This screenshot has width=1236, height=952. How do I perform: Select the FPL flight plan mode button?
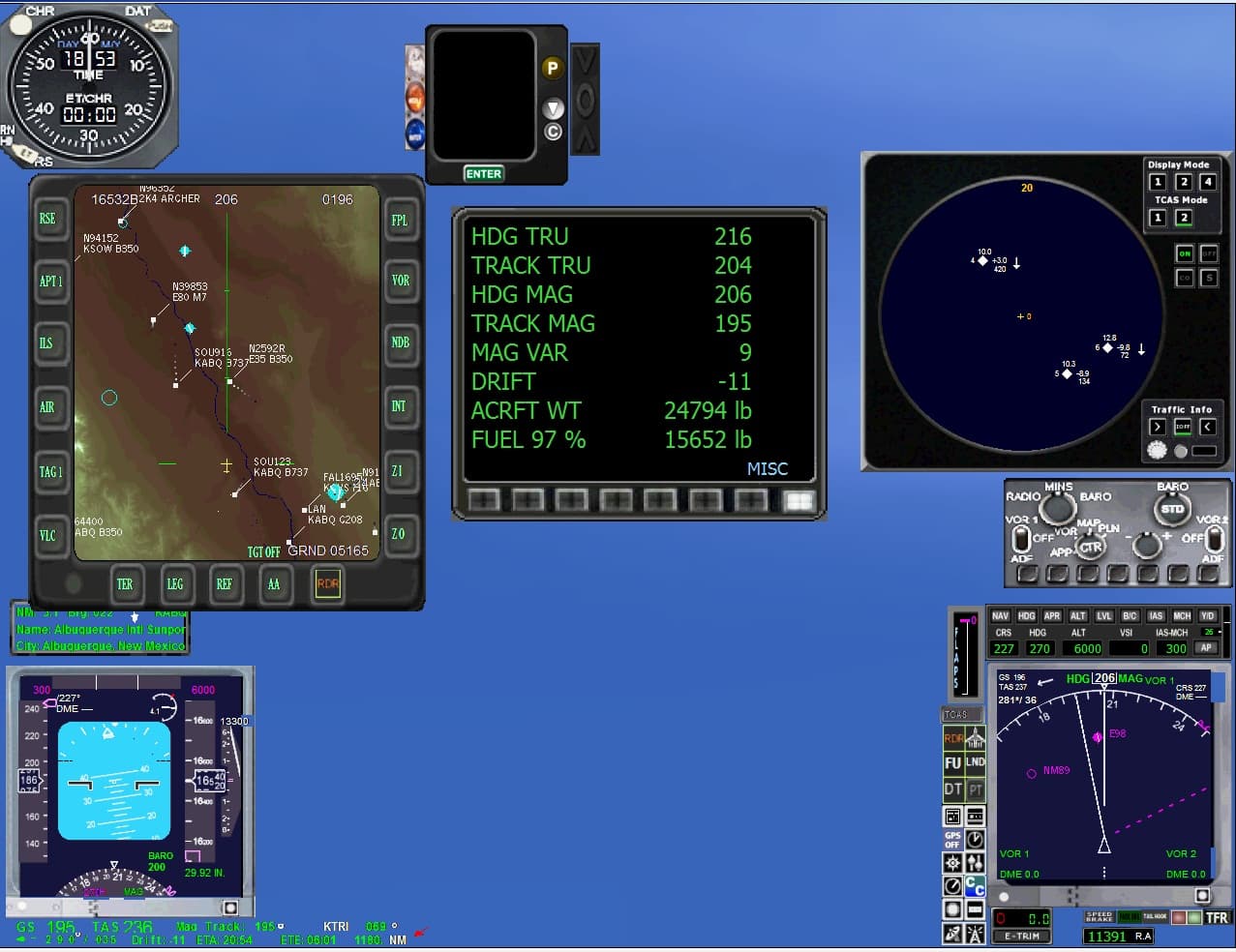pyautogui.click(x=400, y=221)
